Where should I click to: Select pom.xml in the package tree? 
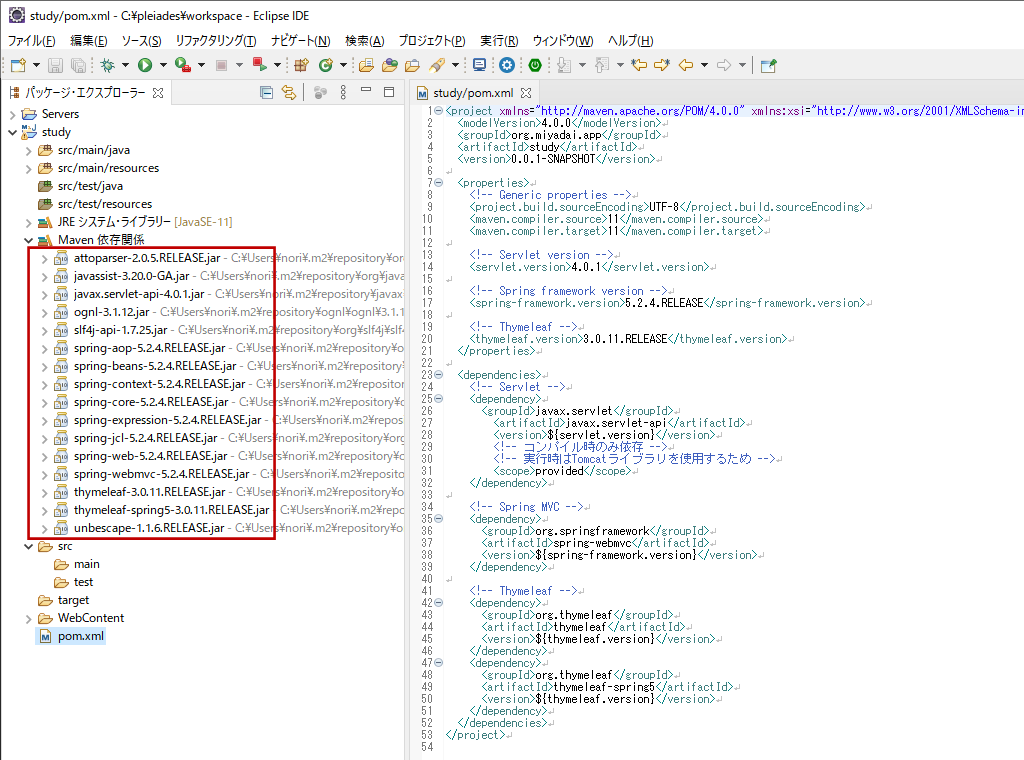81,637
